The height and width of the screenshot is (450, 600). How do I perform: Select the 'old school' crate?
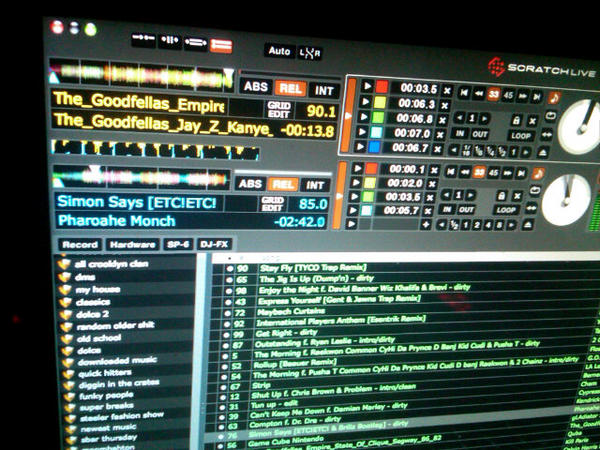tap(99, 338)
